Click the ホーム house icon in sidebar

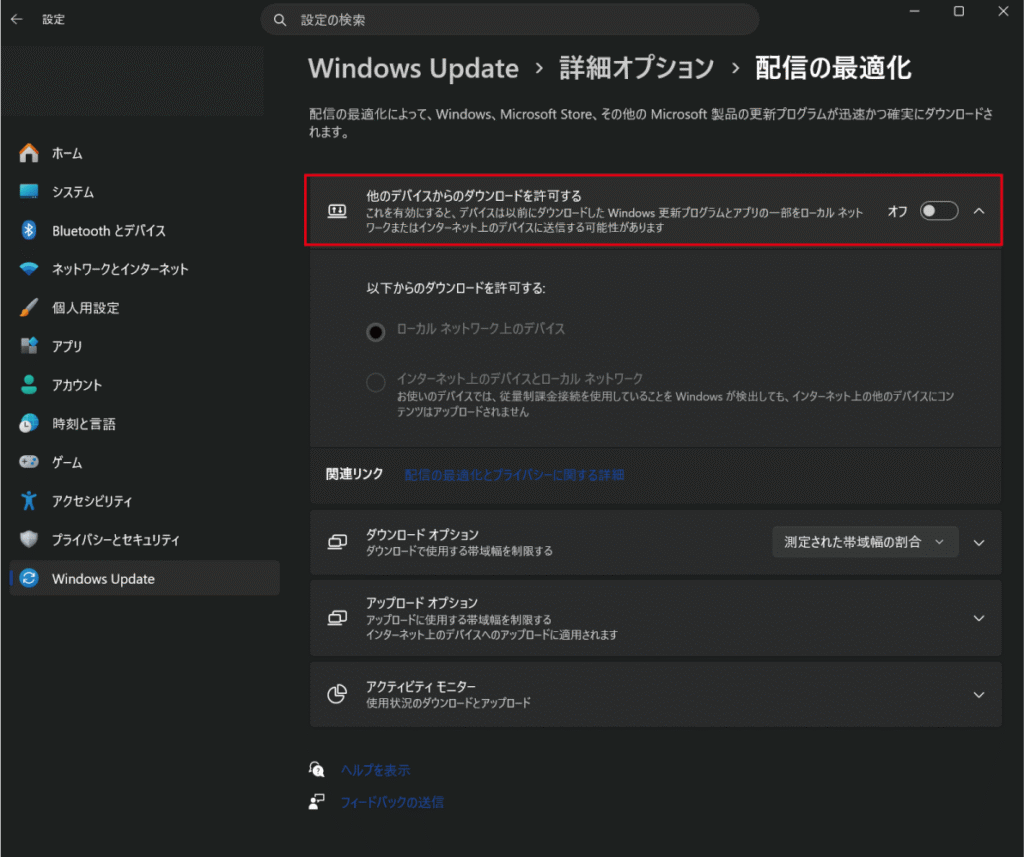(29, 153)
